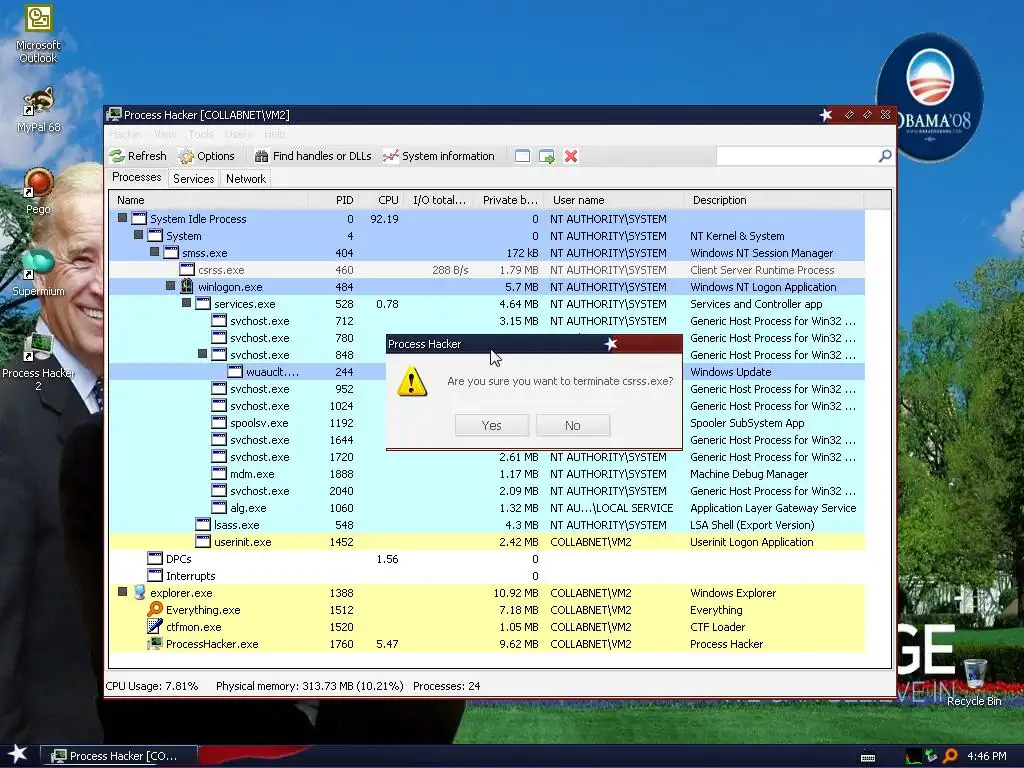Image resolution: width=1024 pixels, height=768 pixels.
Task: Open MyPal 68 desktop shortcut
Action: pyautogui.click(x=39, y=110)
